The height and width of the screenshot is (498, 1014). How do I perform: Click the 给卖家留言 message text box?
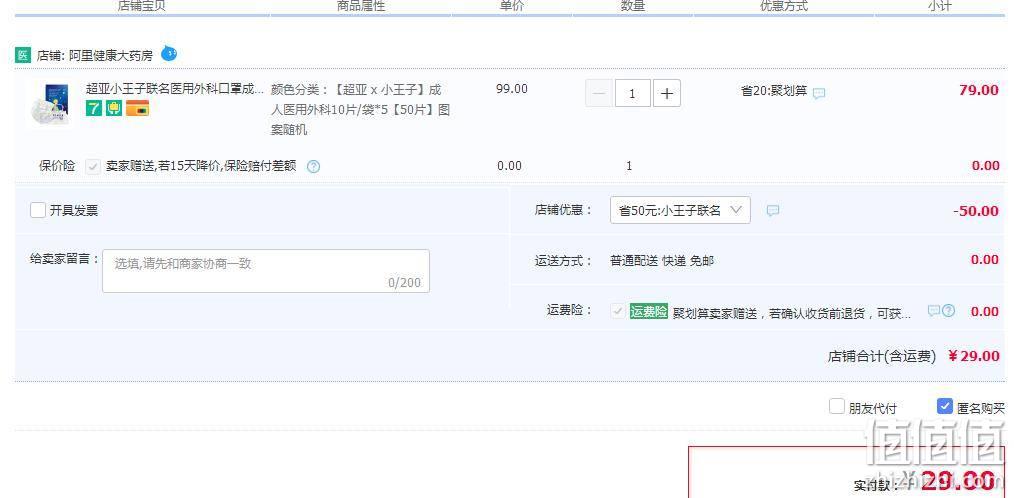coord(266,271)
